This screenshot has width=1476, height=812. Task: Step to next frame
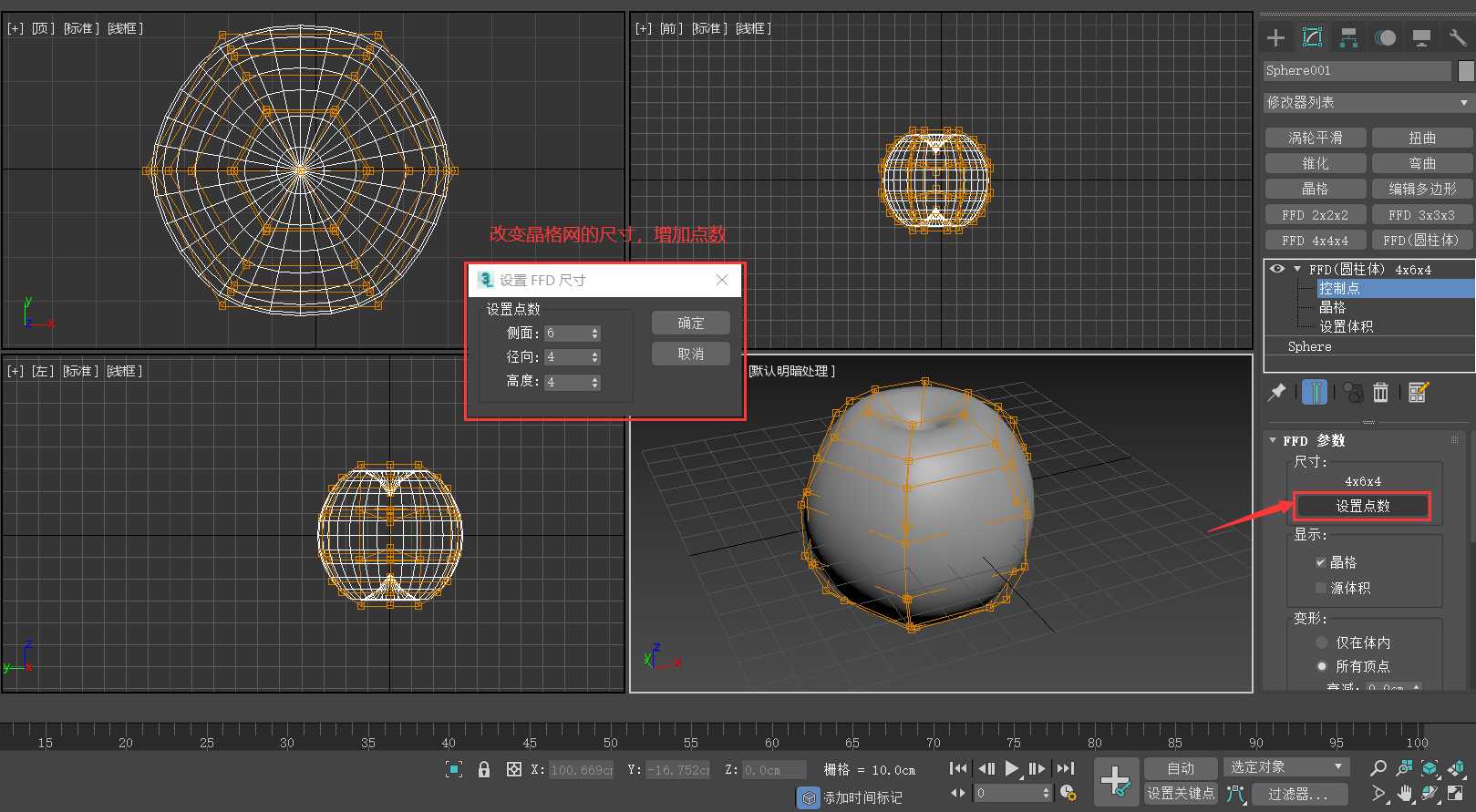pyautogui.click(x=1037, y=768)
